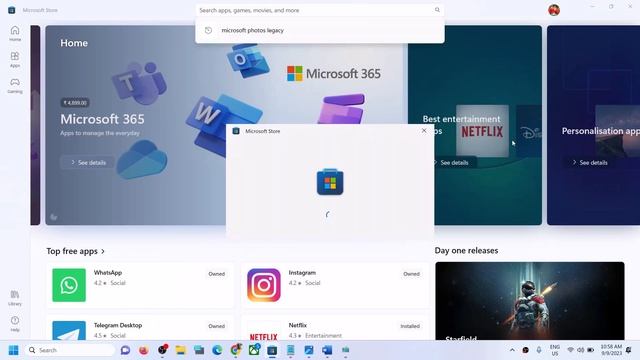This screenshot has height=360, width=640.
Task: Open the user profile avatar
Action: 554,10
